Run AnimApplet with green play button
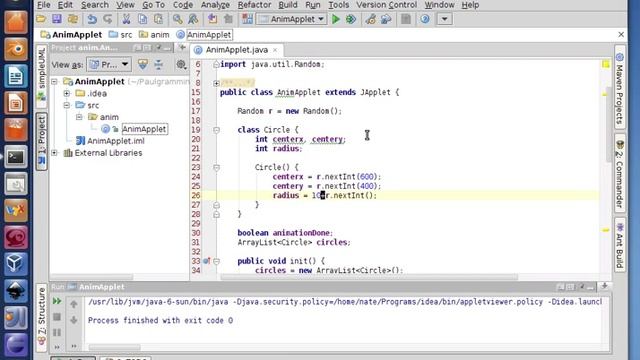This screenshot has width=640, height=360. pyautogui.click(x=336, y=19)
